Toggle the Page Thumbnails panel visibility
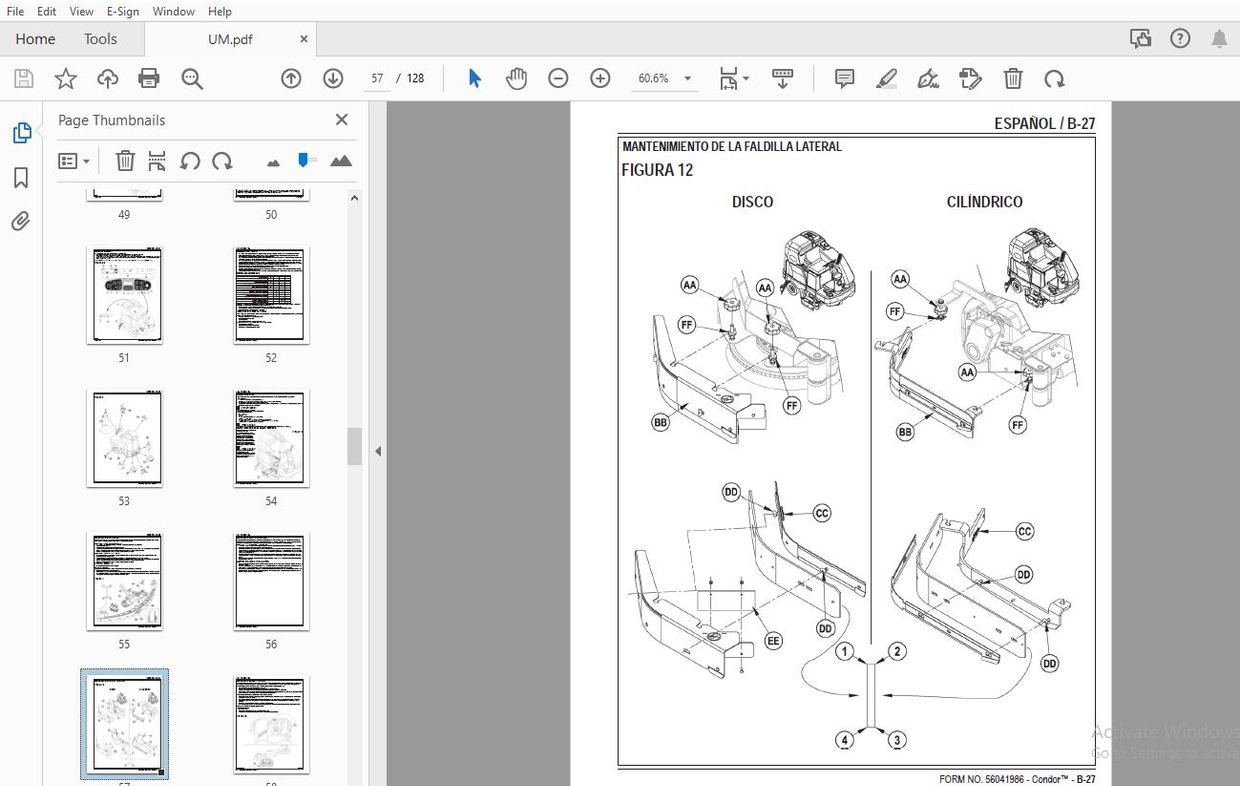 coord(22,131)
